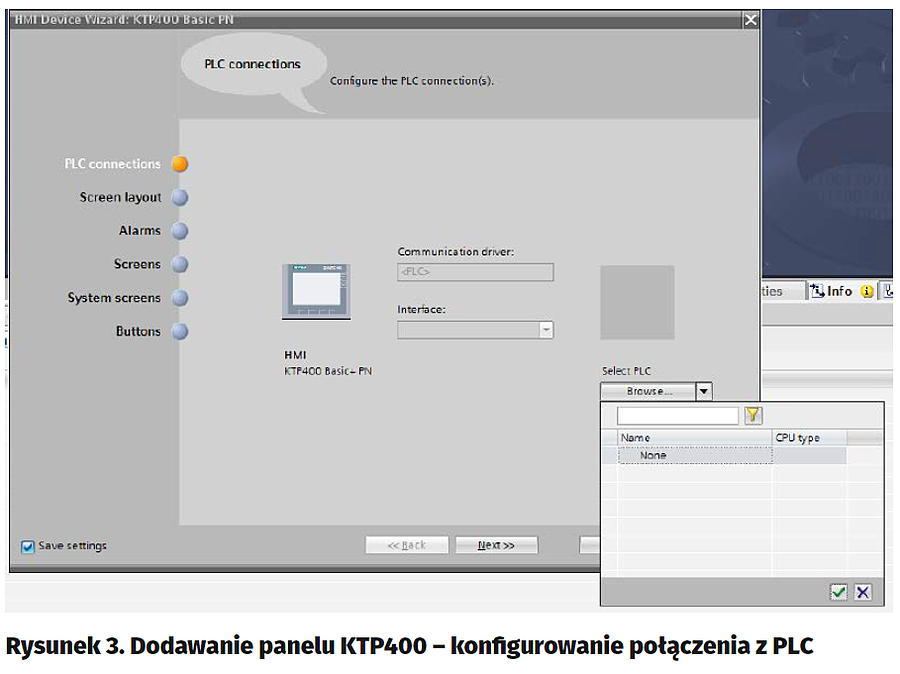Screen dimensions: 900x674
Task: Cancel PLC selection with blue X icon
Action: coord(862,592)
